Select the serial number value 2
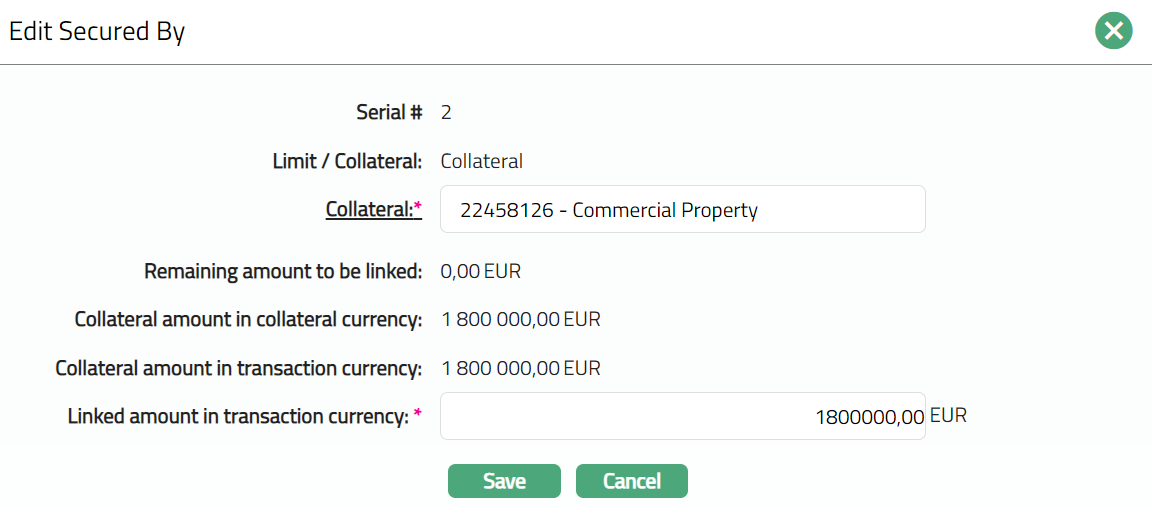This screenshot has width=1152, height=508. coord(446,112)
